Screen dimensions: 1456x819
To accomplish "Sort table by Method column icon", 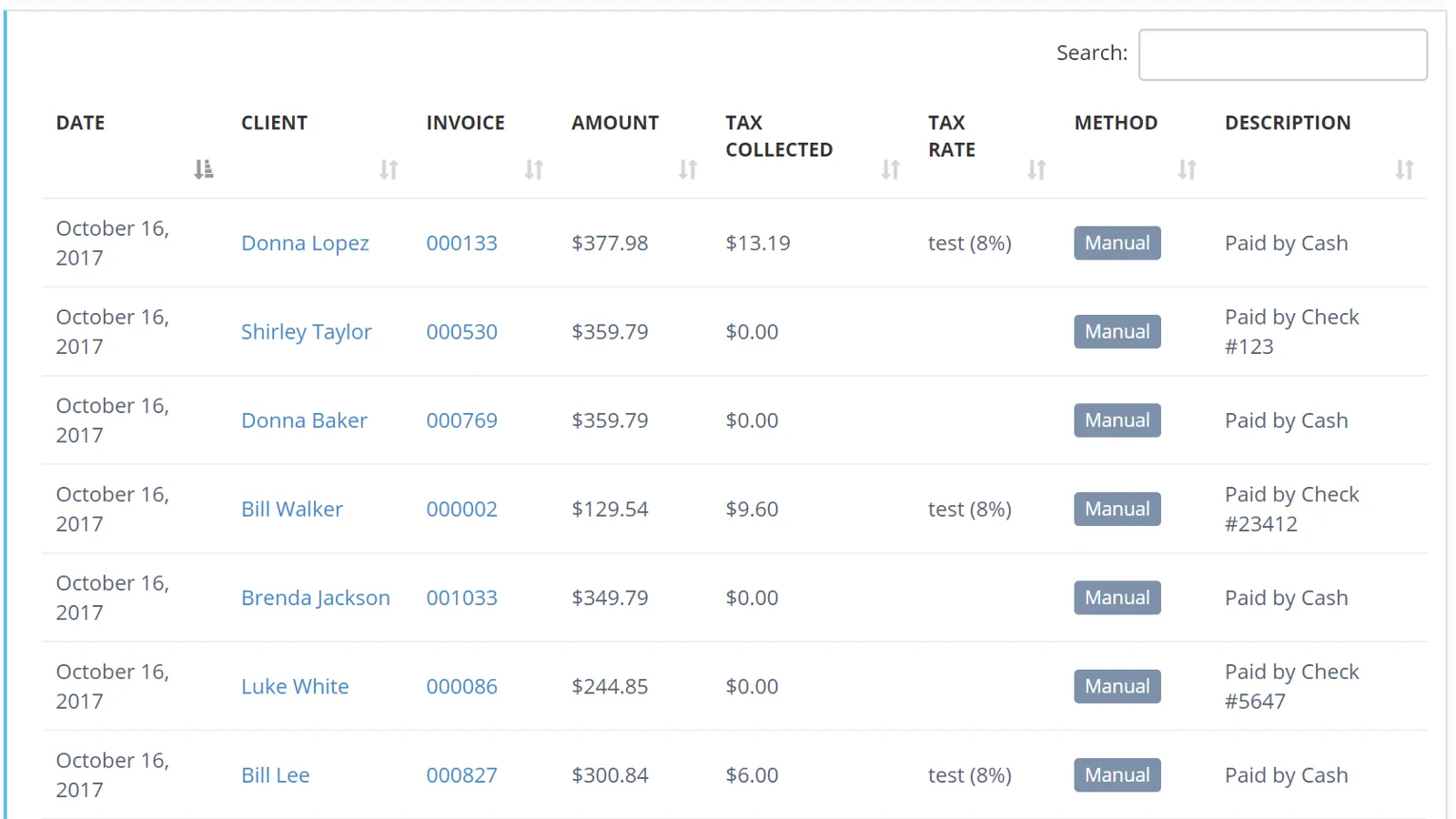I will point(1187,169).
